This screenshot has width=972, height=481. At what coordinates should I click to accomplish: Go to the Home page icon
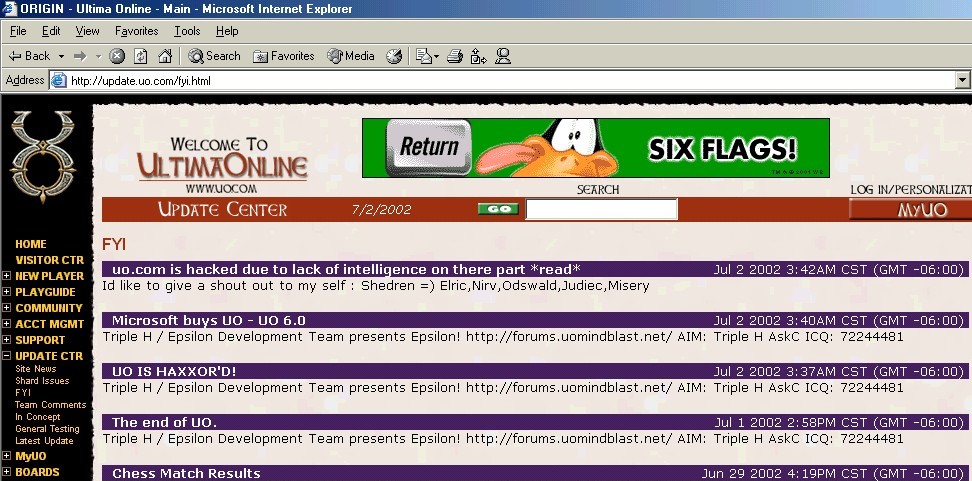click(165, 56)
